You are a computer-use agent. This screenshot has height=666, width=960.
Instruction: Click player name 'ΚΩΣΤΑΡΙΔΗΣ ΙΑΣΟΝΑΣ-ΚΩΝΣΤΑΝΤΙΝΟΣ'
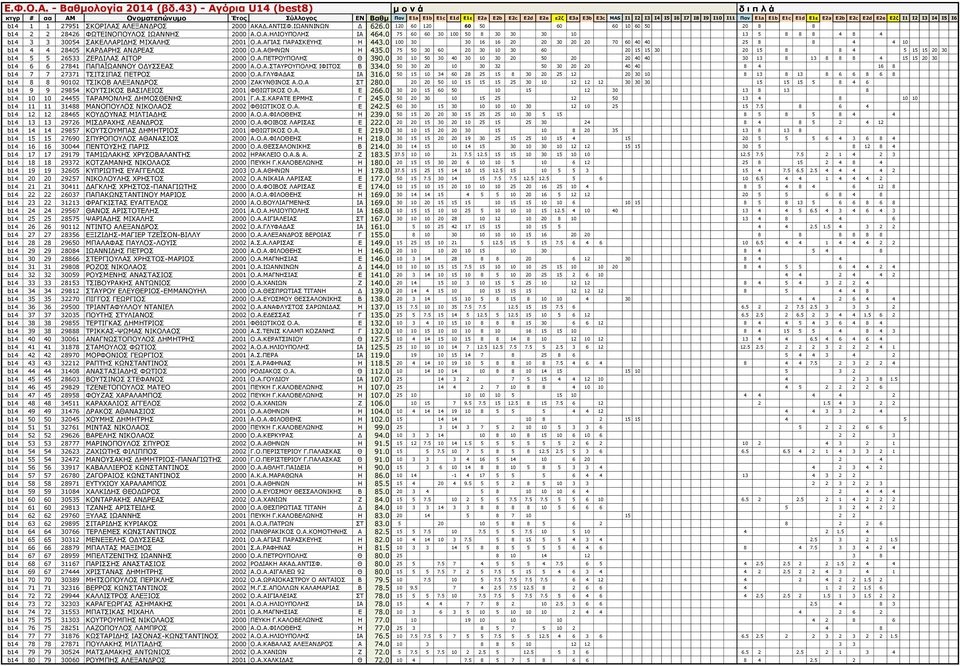point(152,636)
